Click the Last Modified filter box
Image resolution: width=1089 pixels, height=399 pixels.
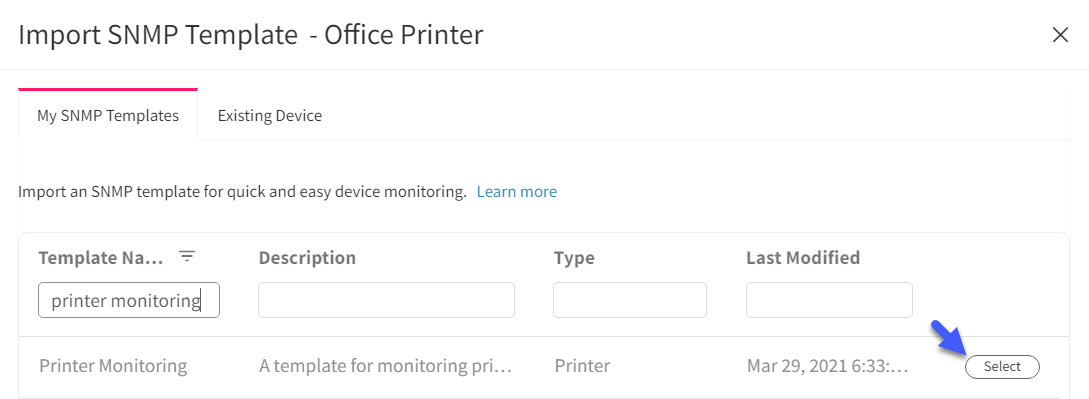[x=829, y=300]
